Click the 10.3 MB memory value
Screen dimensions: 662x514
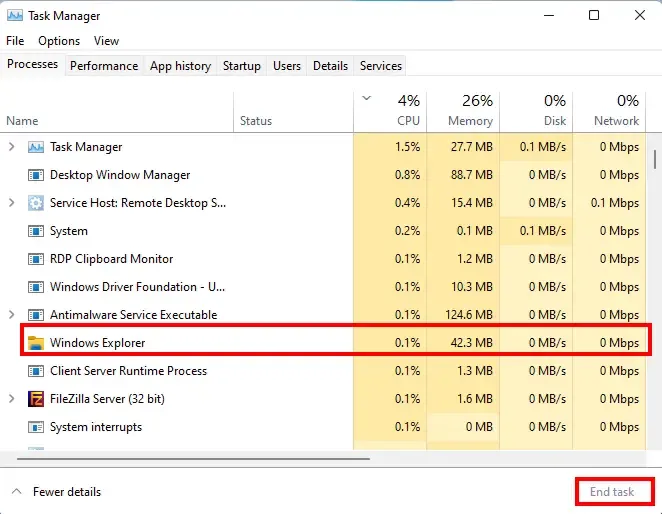pyautogui.click(x=472, y=287)
